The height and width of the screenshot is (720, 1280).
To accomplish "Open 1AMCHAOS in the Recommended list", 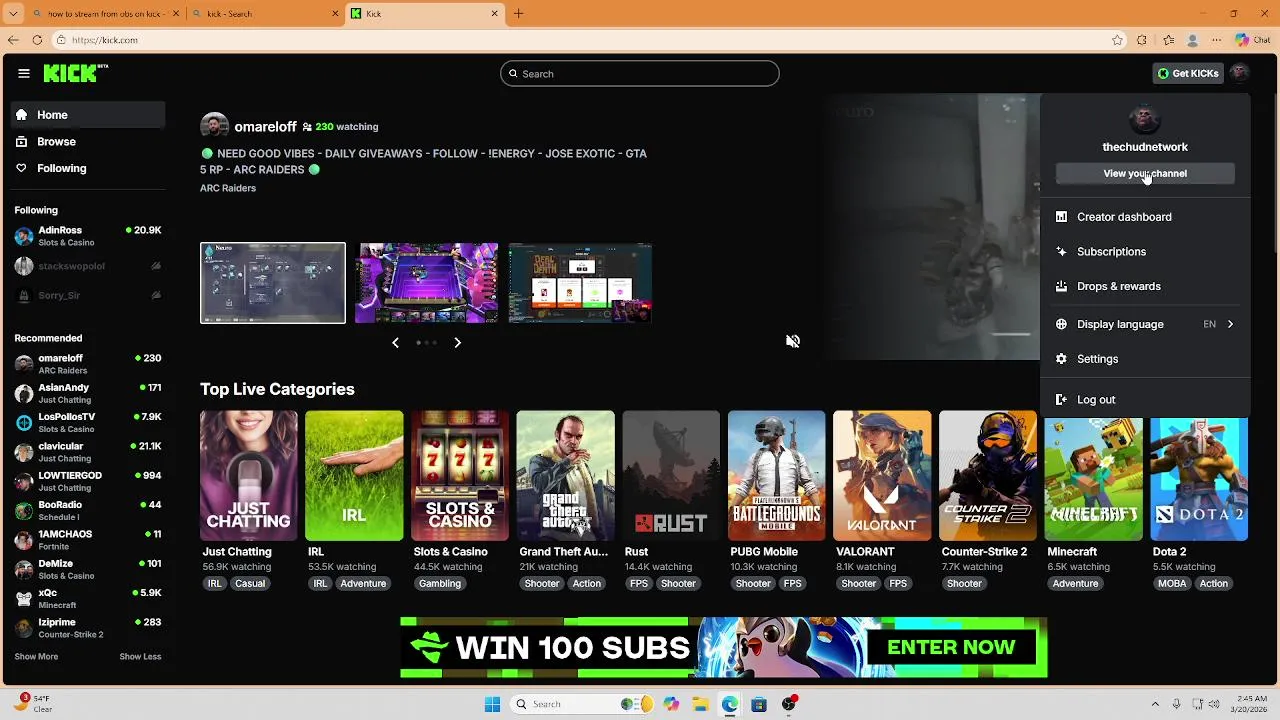I will point(88,540).
